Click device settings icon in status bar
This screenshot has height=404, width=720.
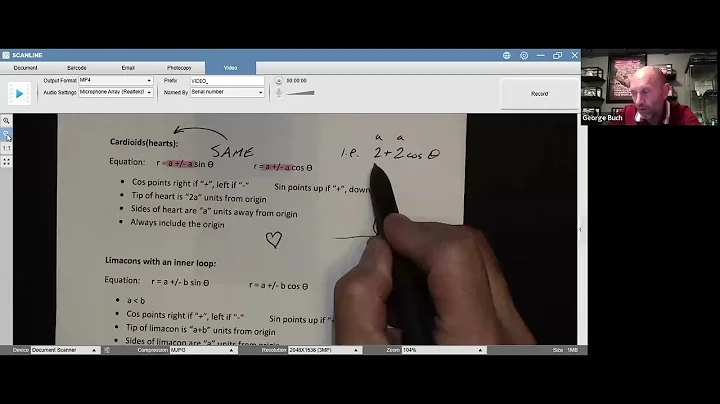coord(107,350)
